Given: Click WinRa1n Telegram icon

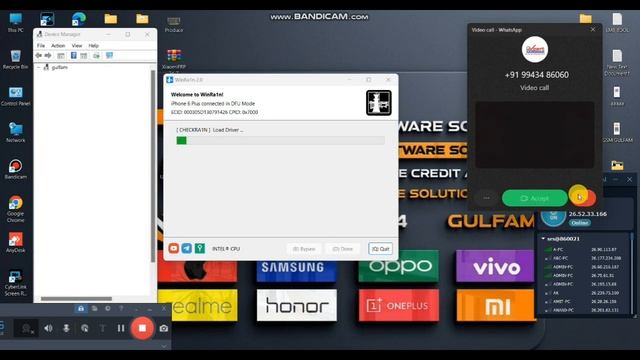Looking at the screenshot, I should tap(187, 248).
